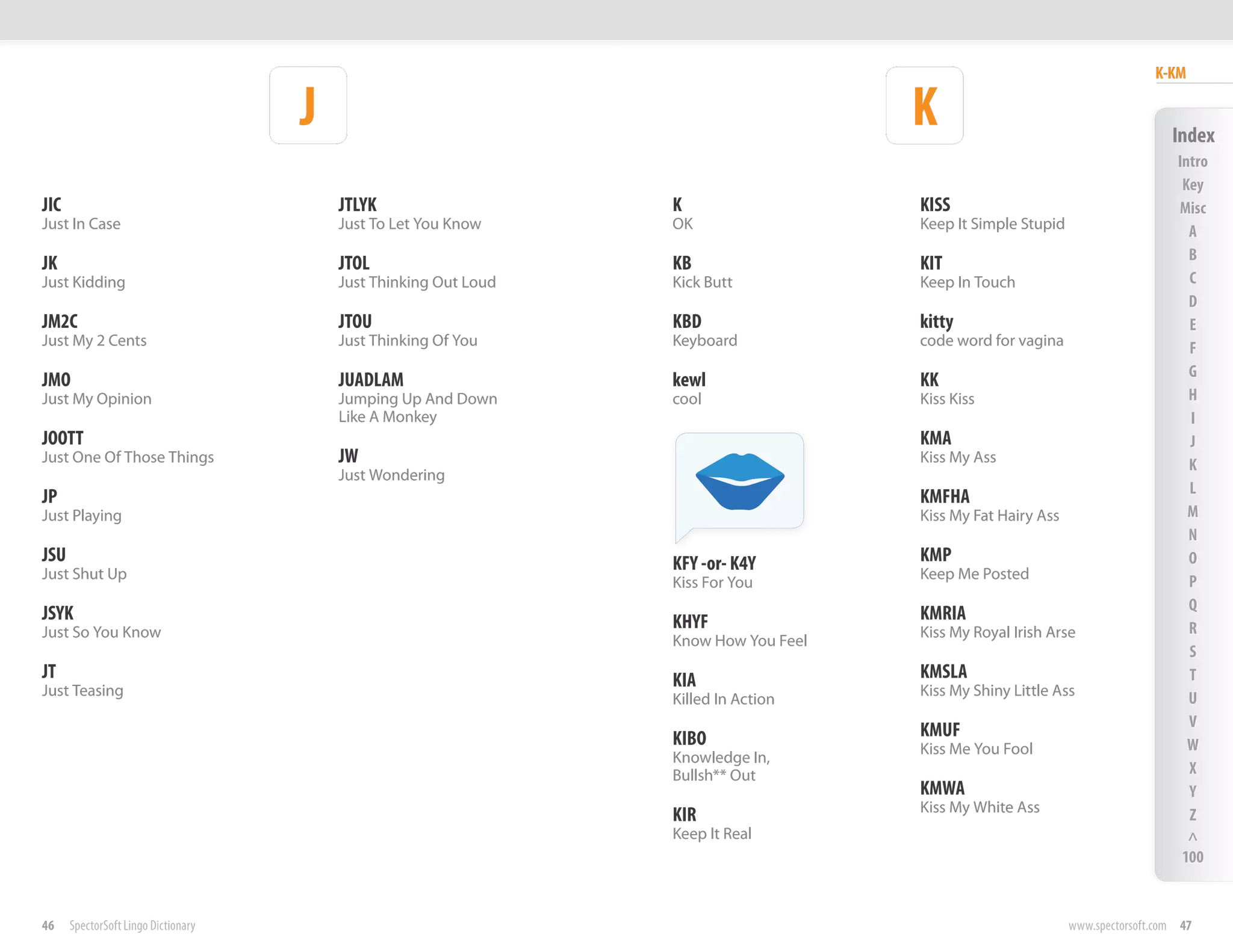Jump to letter J in Index
Viewport: 1233px width, 952px height.
tap(1192, 441)
